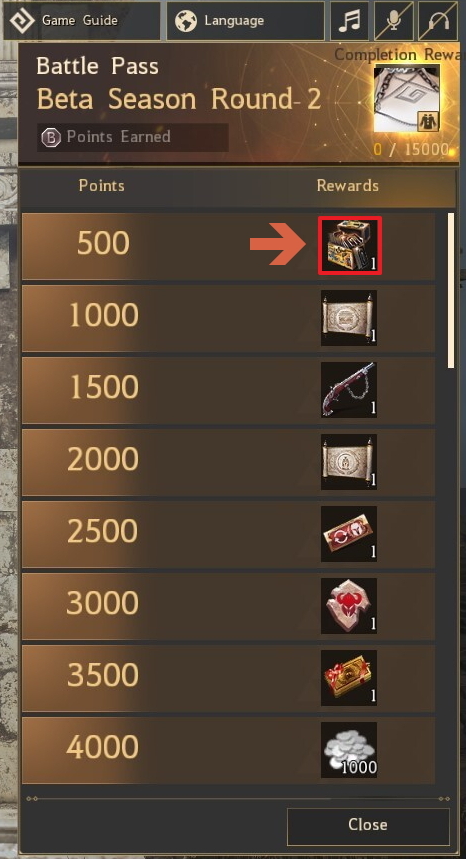Select the red bull emblem stone reward
Screen dimensions: 466x859
click(349, 606)
